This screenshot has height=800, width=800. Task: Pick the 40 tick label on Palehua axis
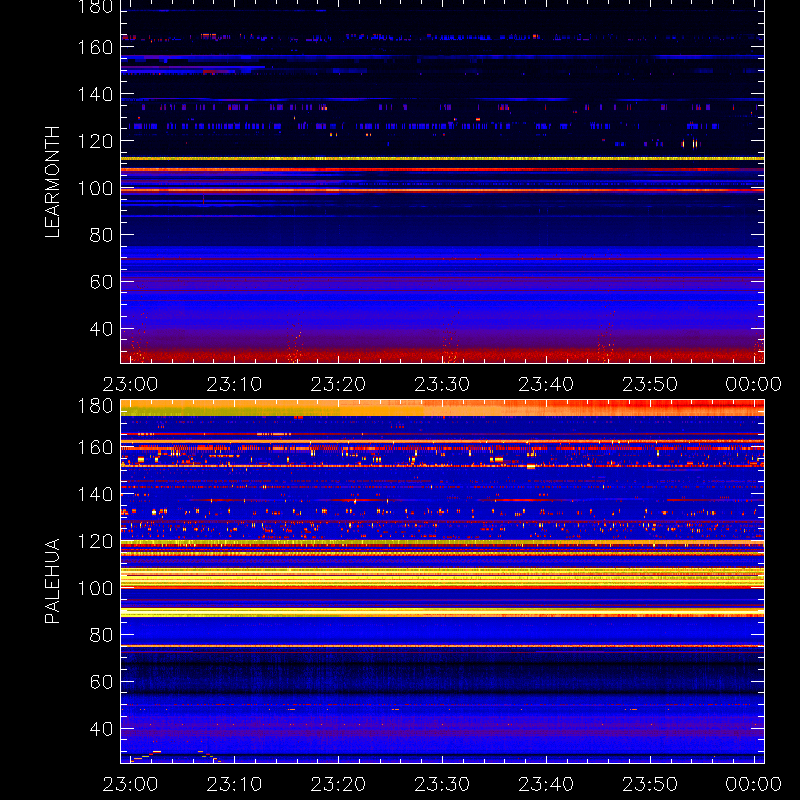101,729
